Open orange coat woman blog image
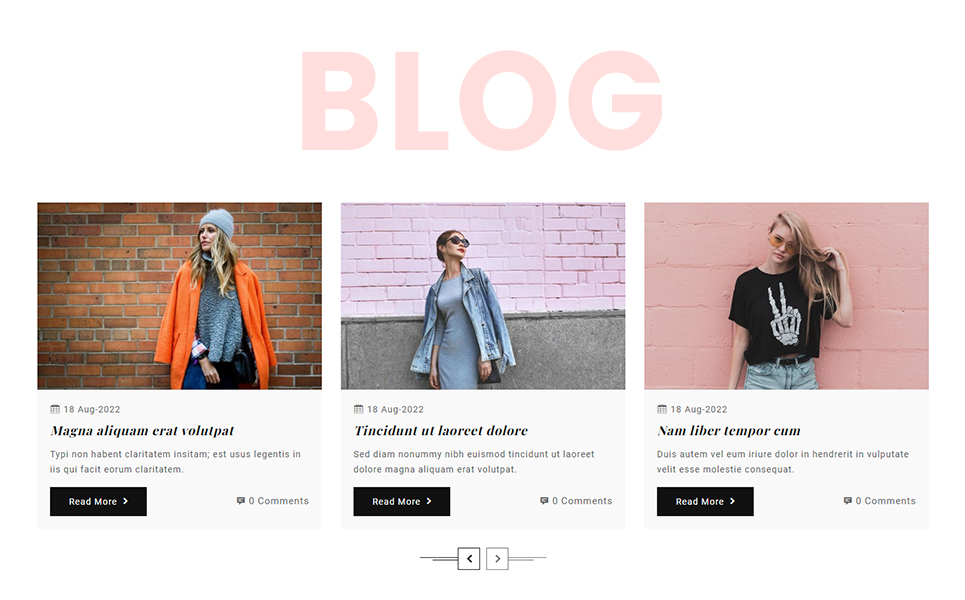The height and width of the screenshot is (600, 965). [x=180, y=296]
